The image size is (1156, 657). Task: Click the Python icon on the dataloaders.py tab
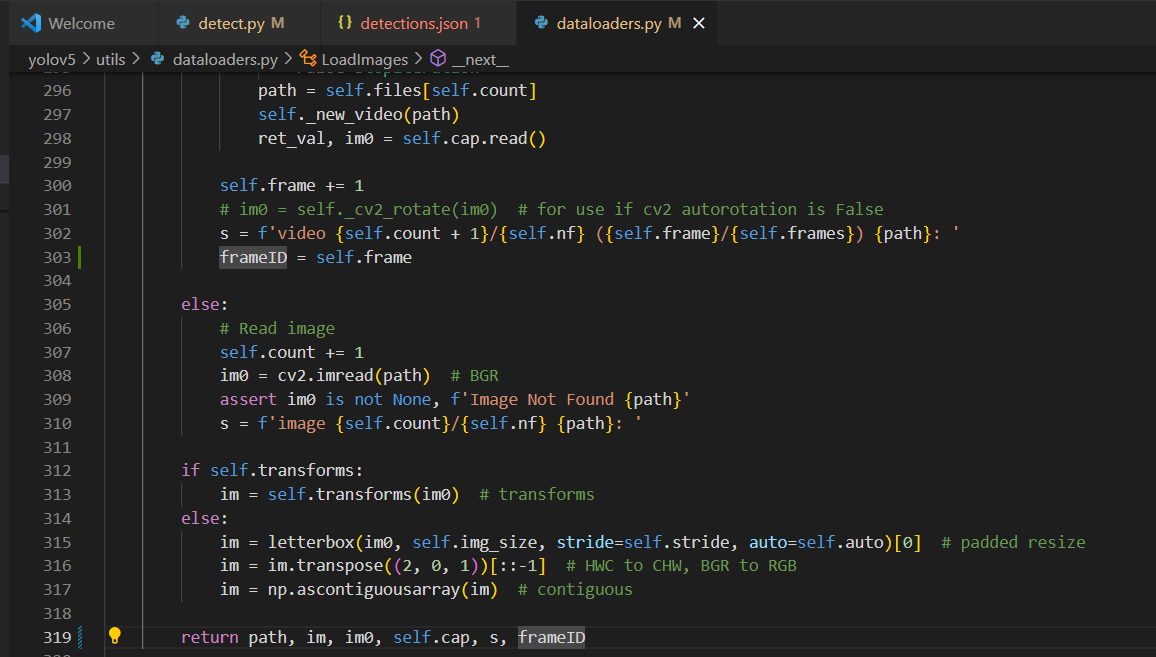(x=540, y=22)
